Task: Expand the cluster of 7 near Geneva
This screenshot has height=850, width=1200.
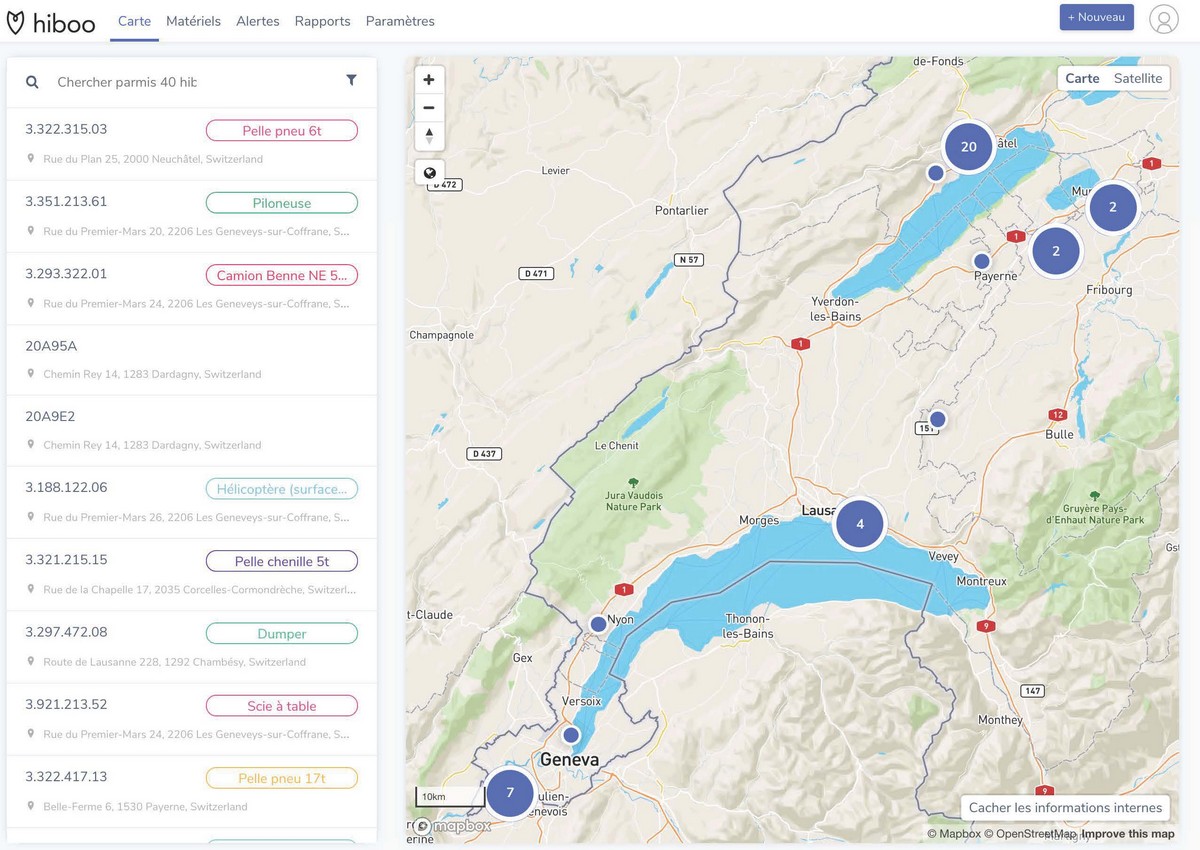Action: coord(510,792)
